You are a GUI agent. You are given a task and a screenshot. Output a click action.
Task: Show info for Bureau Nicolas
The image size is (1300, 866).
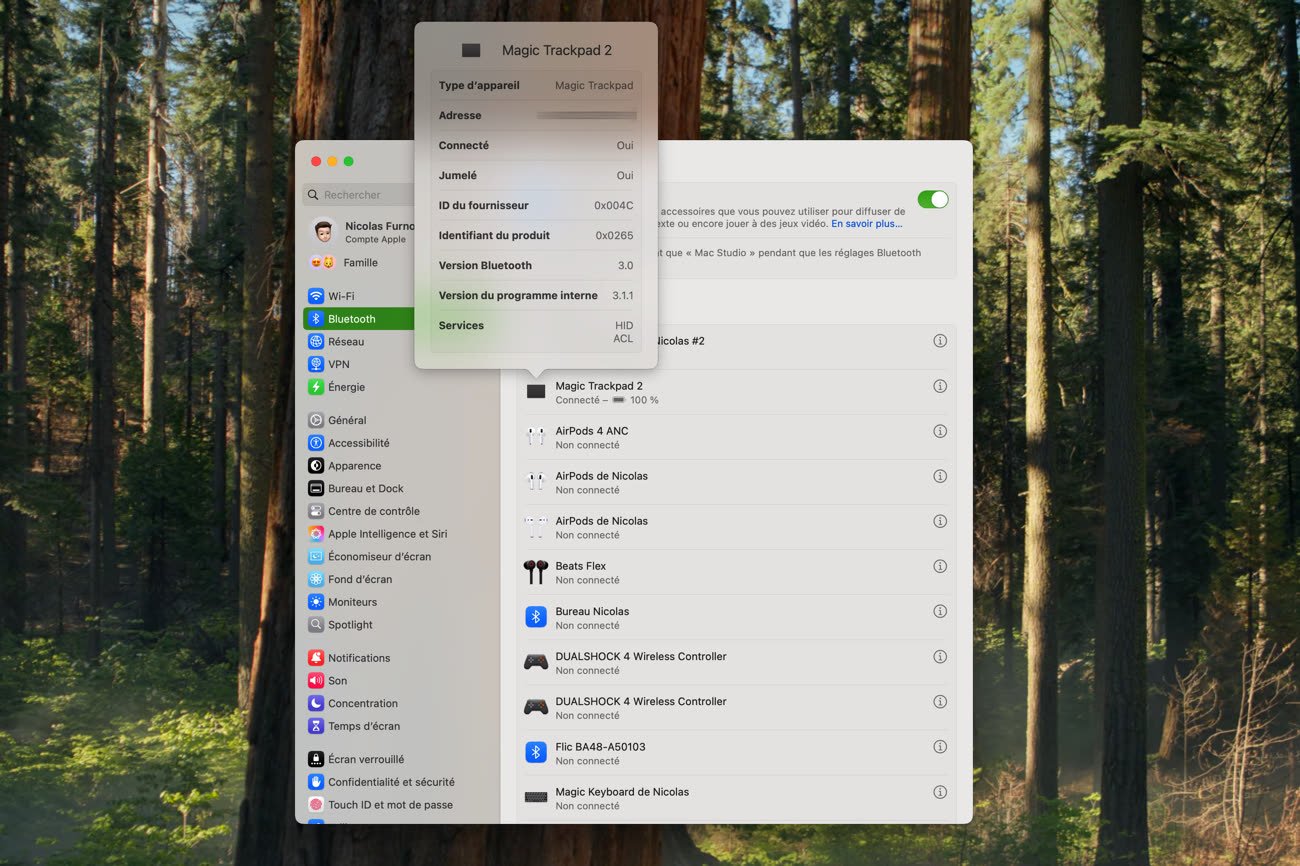click(x=939, y=611)
